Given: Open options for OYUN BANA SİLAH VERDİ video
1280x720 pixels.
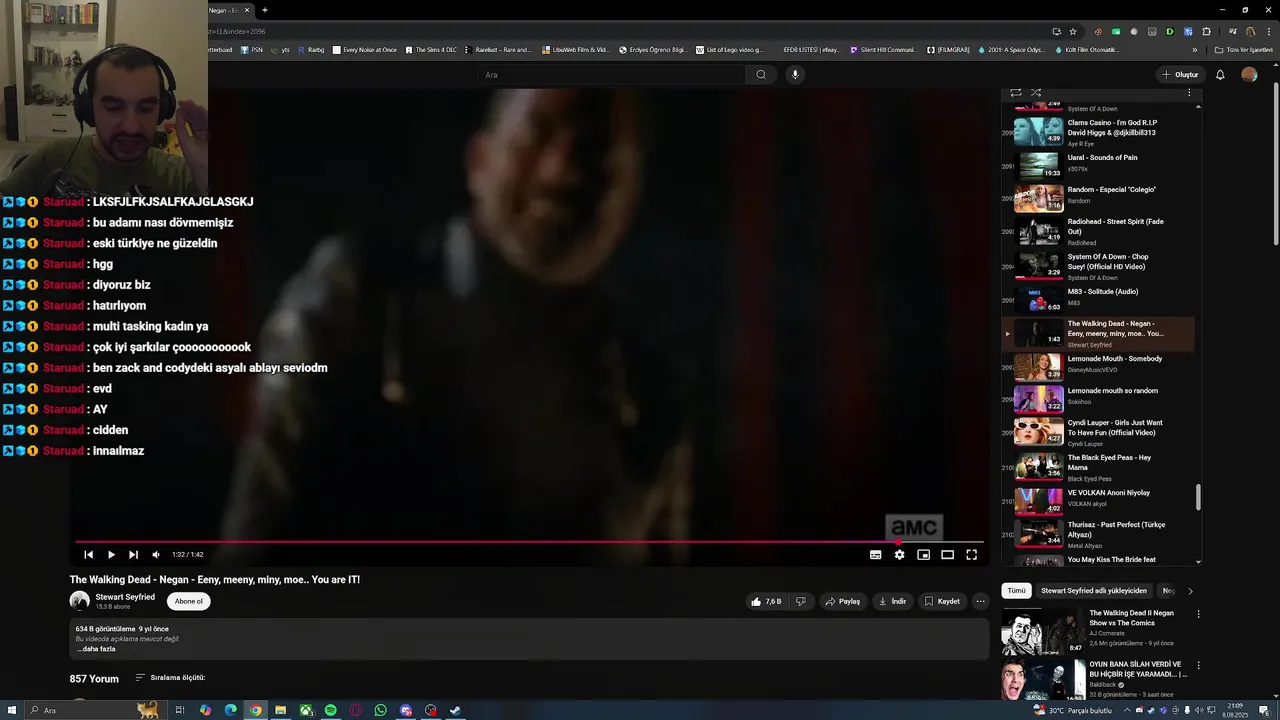Looking at the screenshot, I should [1198, 665].
